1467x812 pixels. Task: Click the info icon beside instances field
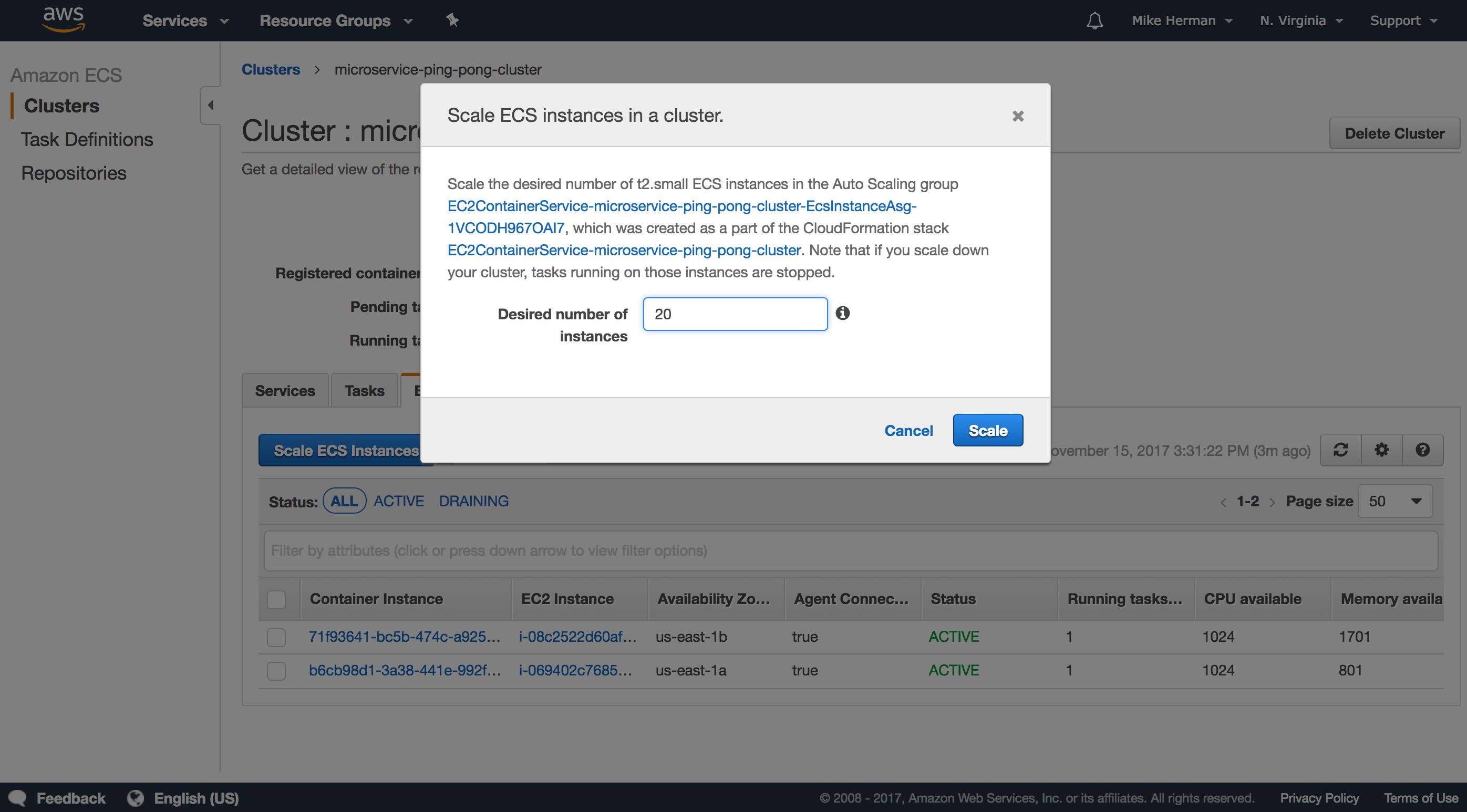842,313
